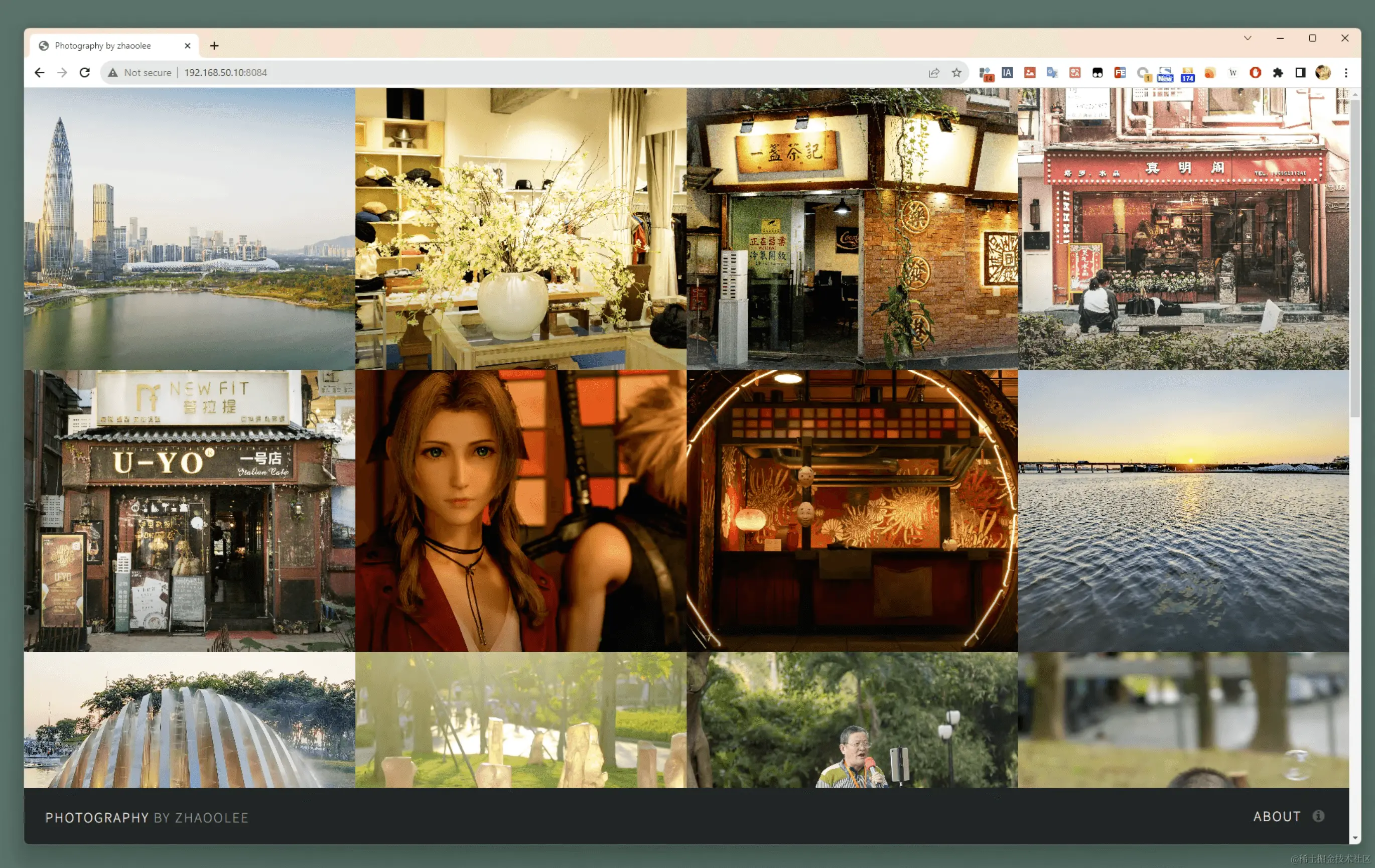
Task: Open the skyscraper skyline lake photo
Action: (x=190, y=228)
